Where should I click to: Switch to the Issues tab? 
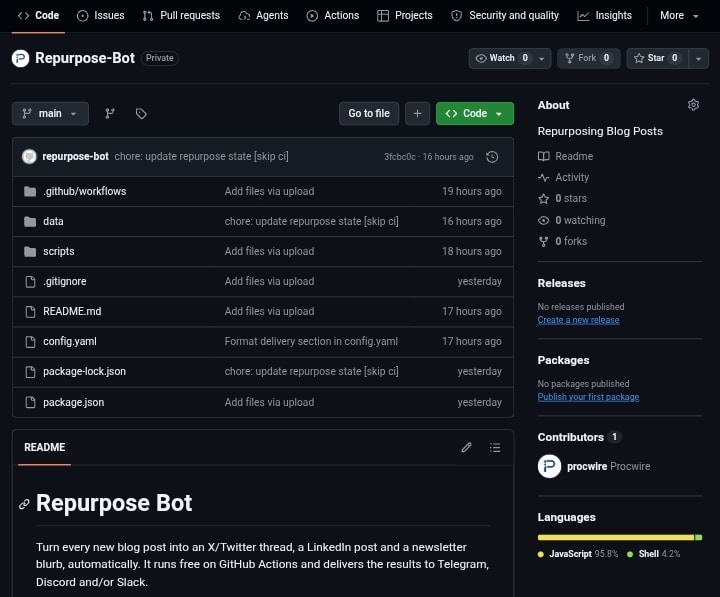101,16
